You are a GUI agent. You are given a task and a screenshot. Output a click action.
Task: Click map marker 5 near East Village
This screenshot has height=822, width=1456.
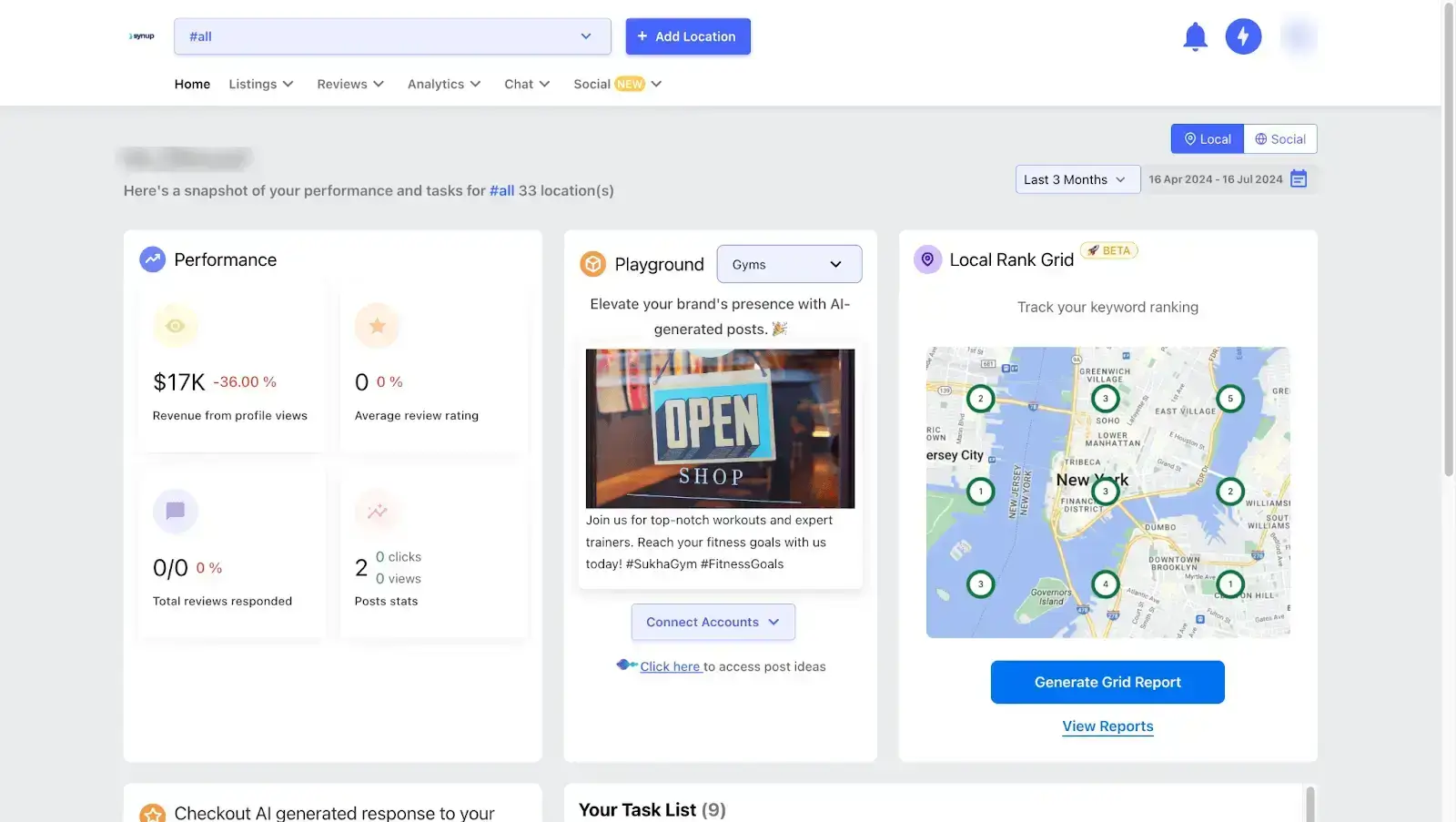coord(1230,398)
